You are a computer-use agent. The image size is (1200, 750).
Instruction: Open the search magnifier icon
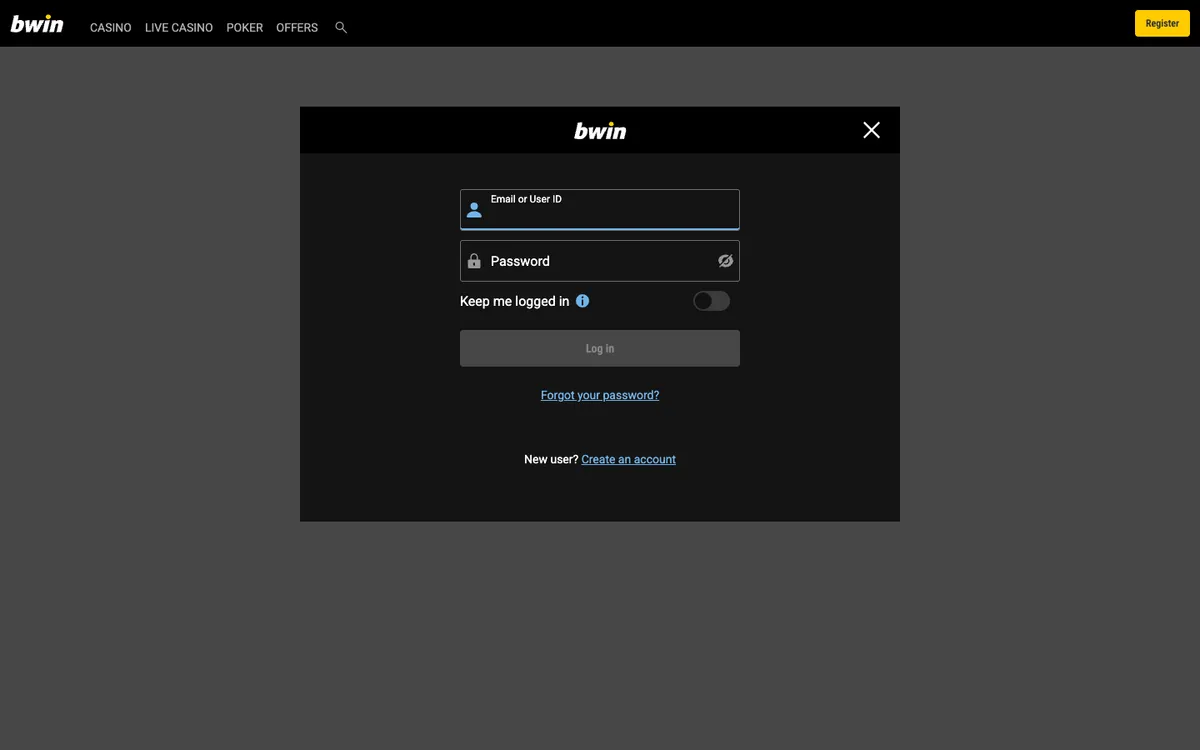[341, 28]
